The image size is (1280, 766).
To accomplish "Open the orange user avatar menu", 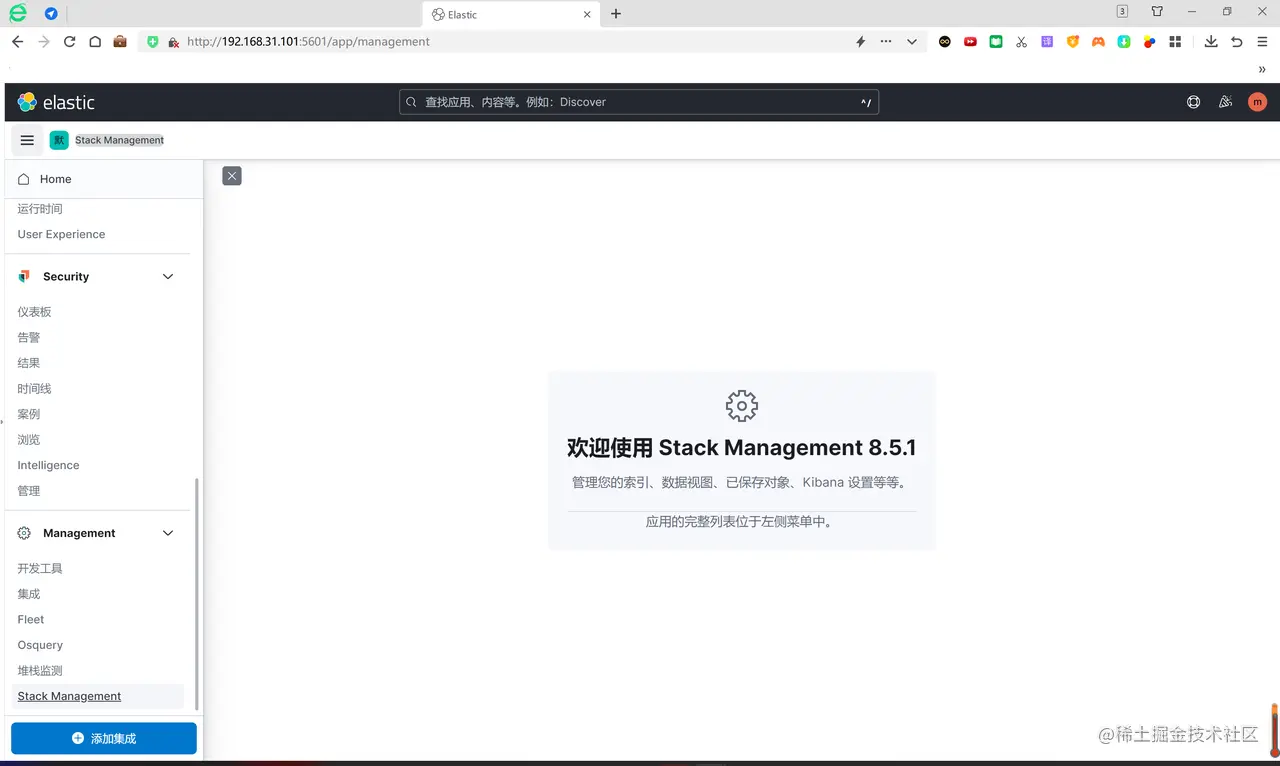I will coord(1257,102).
